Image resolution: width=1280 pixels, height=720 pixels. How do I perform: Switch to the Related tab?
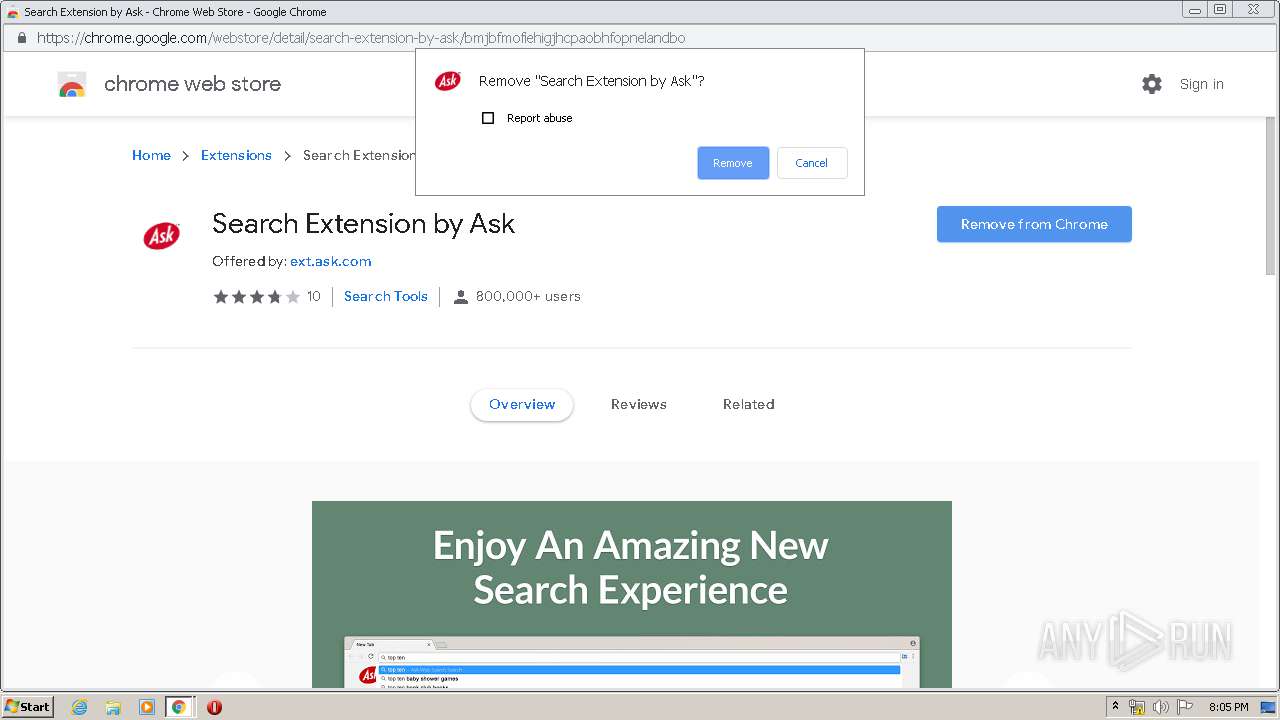(x=749, y=404)
